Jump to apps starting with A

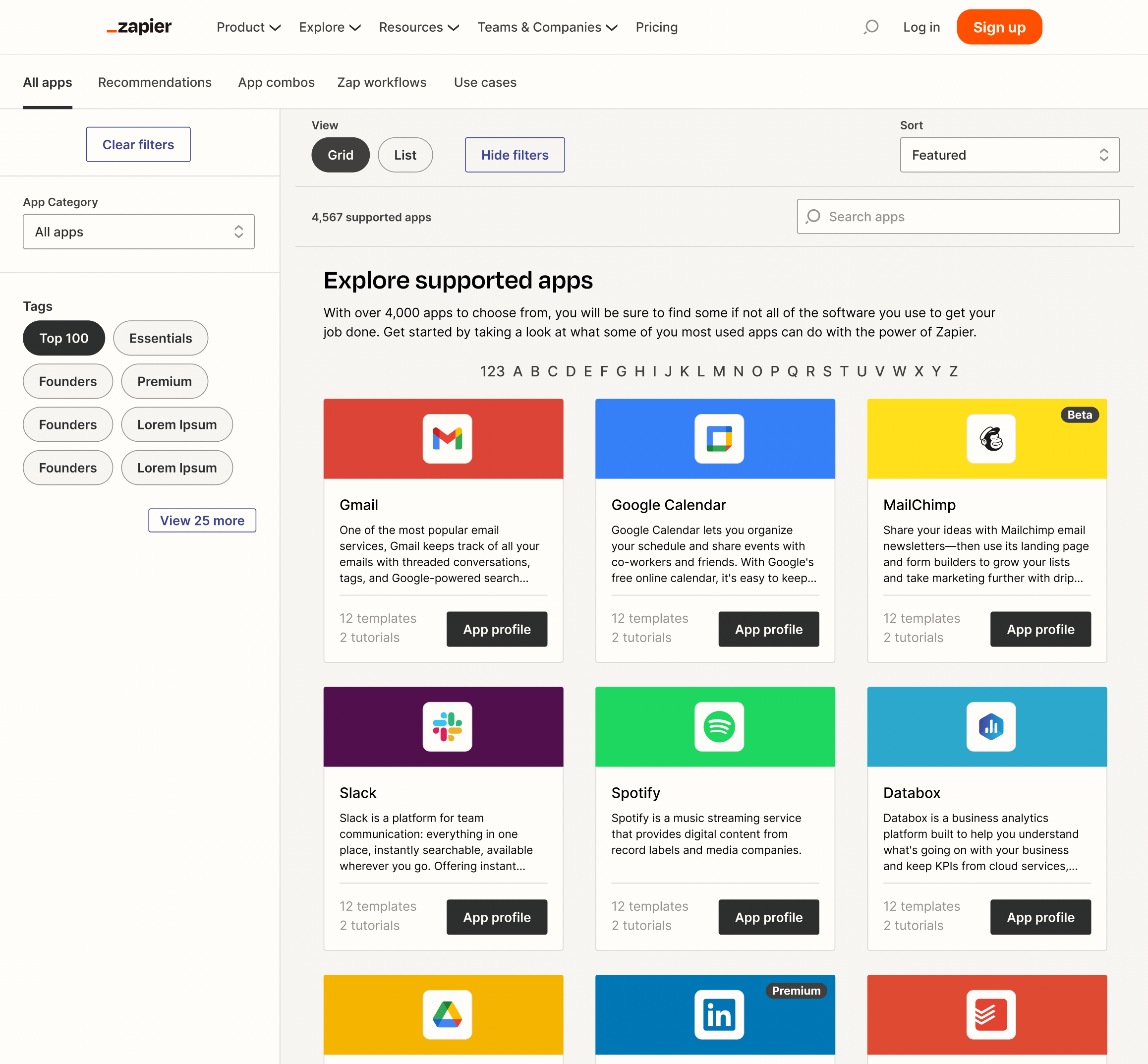(517, 371)
